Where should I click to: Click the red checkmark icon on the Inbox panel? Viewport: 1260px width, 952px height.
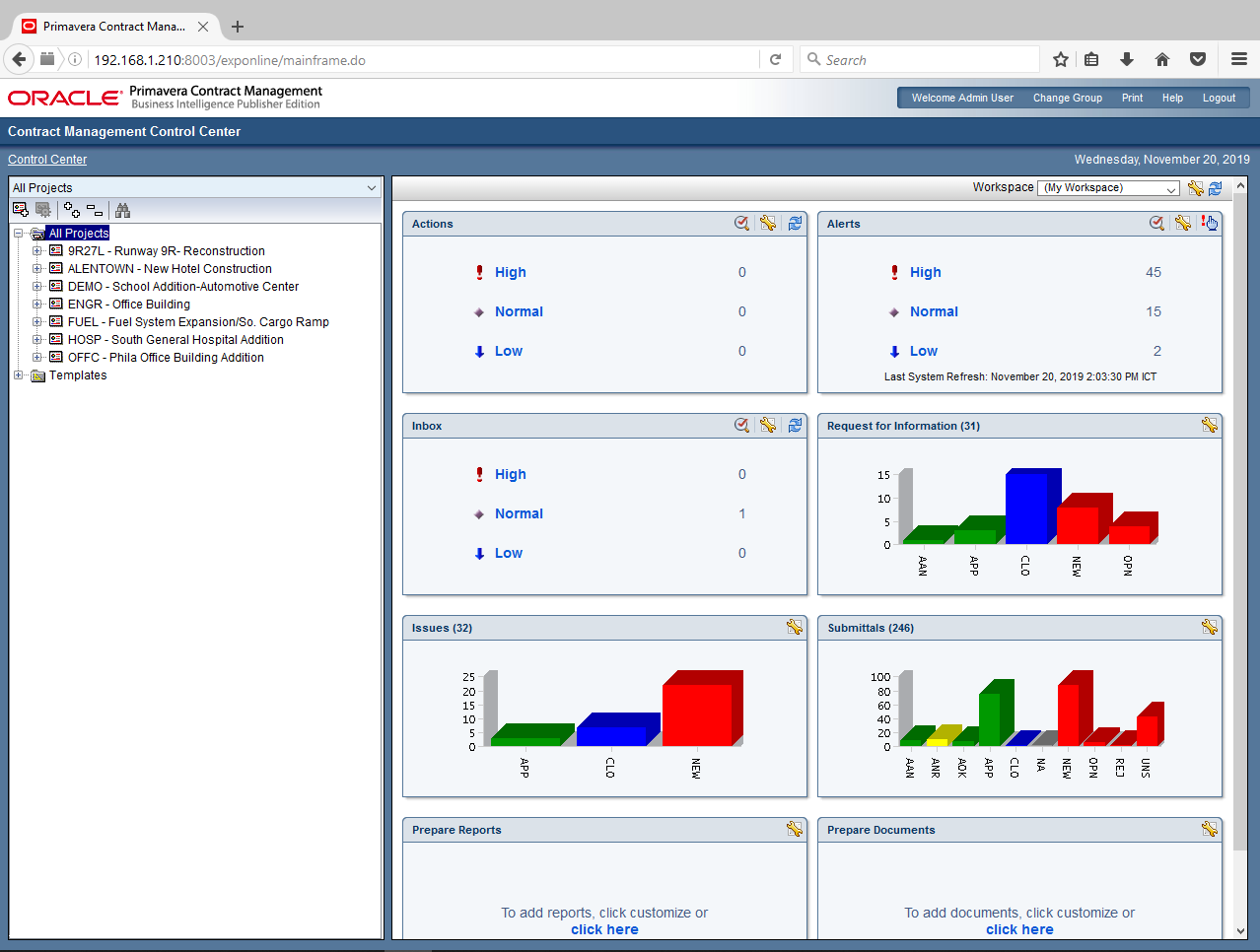(741, 425)
